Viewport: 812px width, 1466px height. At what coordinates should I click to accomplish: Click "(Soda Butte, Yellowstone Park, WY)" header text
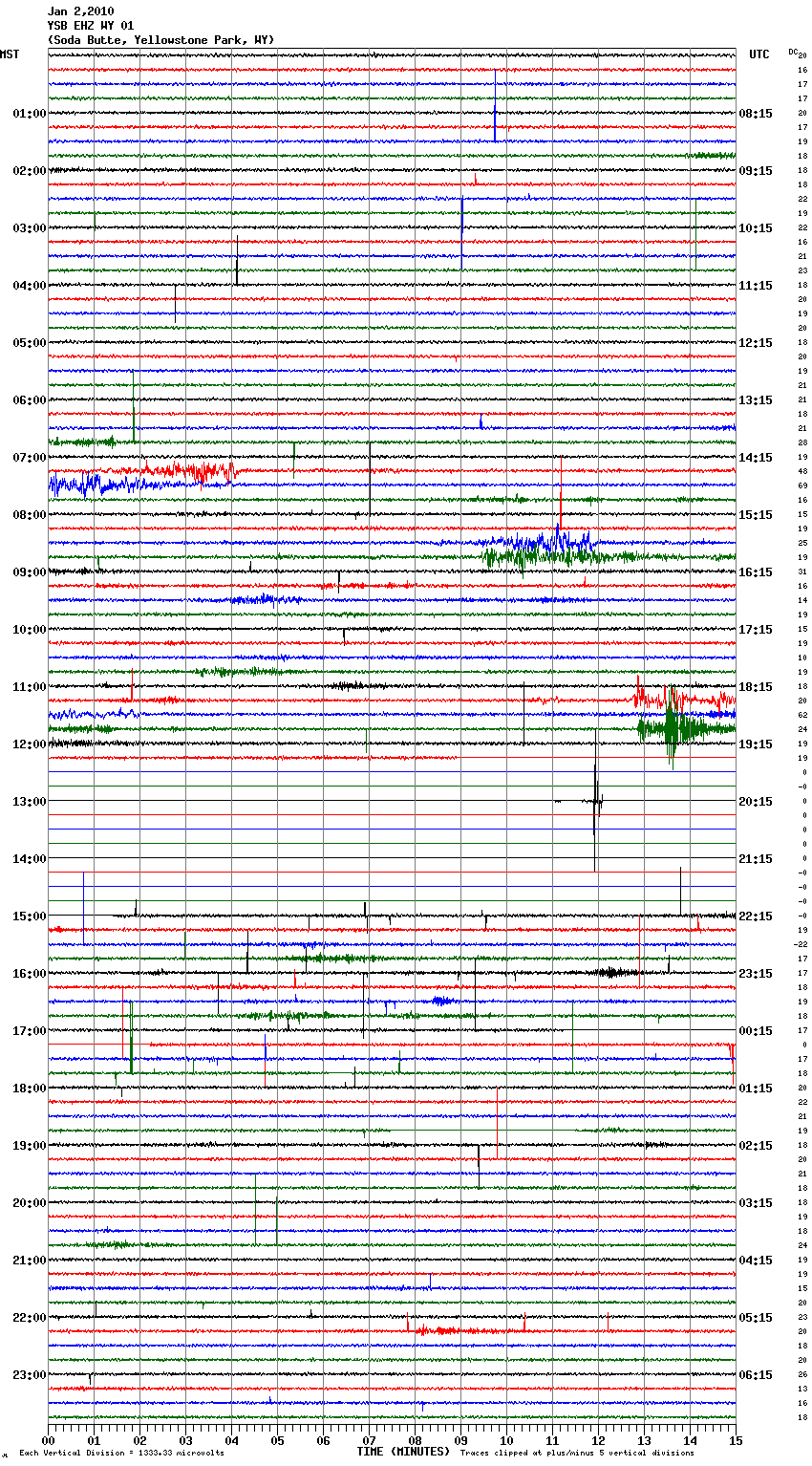[160, 40]
